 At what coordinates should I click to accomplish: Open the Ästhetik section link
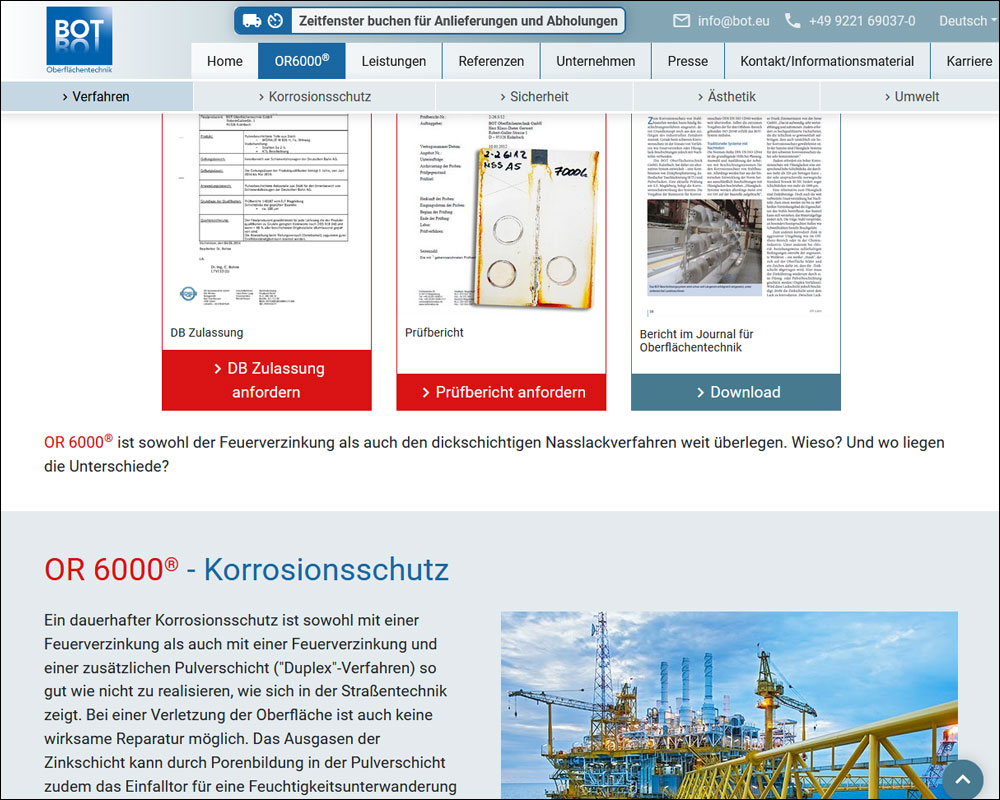[726, 97]
